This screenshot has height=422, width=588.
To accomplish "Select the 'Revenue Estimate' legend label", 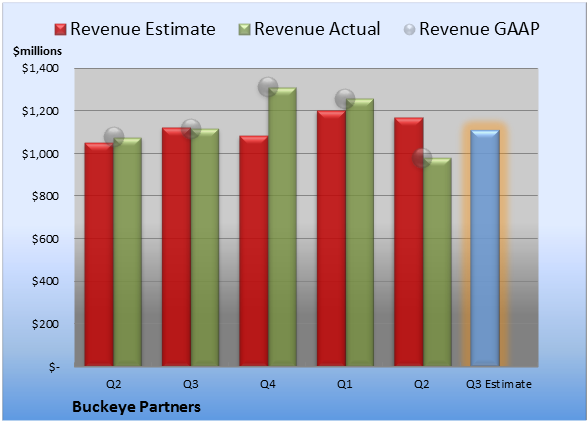I will point(143,29).
